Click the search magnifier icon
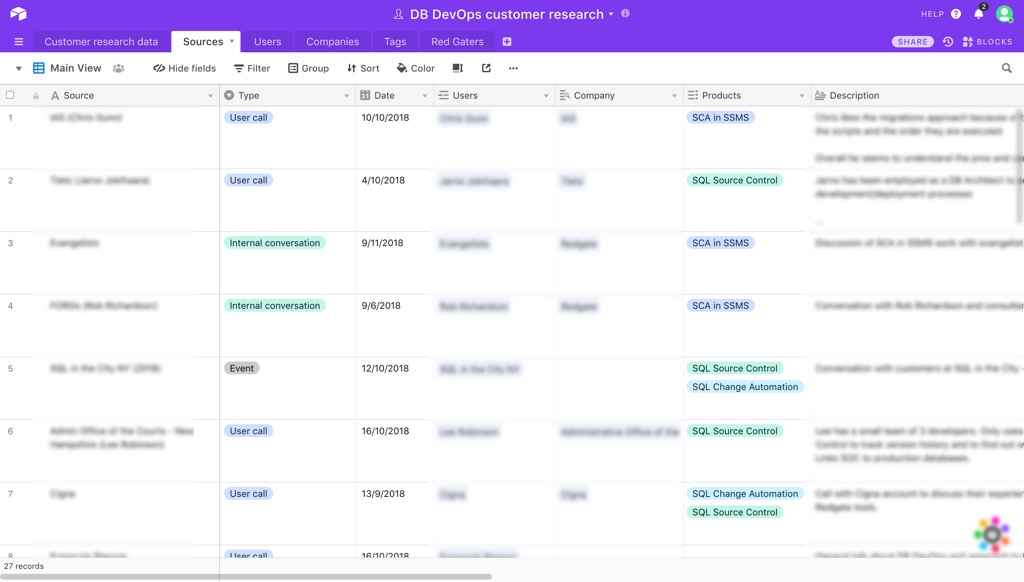This screenshot has height=582, width=1024. tap(1007, 68)
